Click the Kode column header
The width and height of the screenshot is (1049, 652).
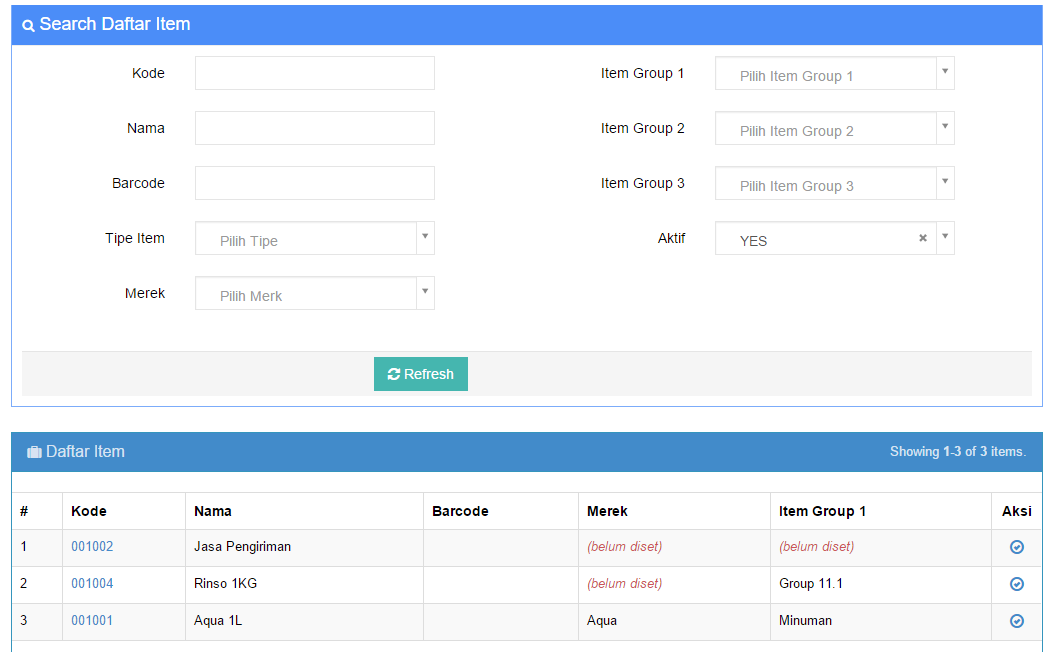coord(89,511)
